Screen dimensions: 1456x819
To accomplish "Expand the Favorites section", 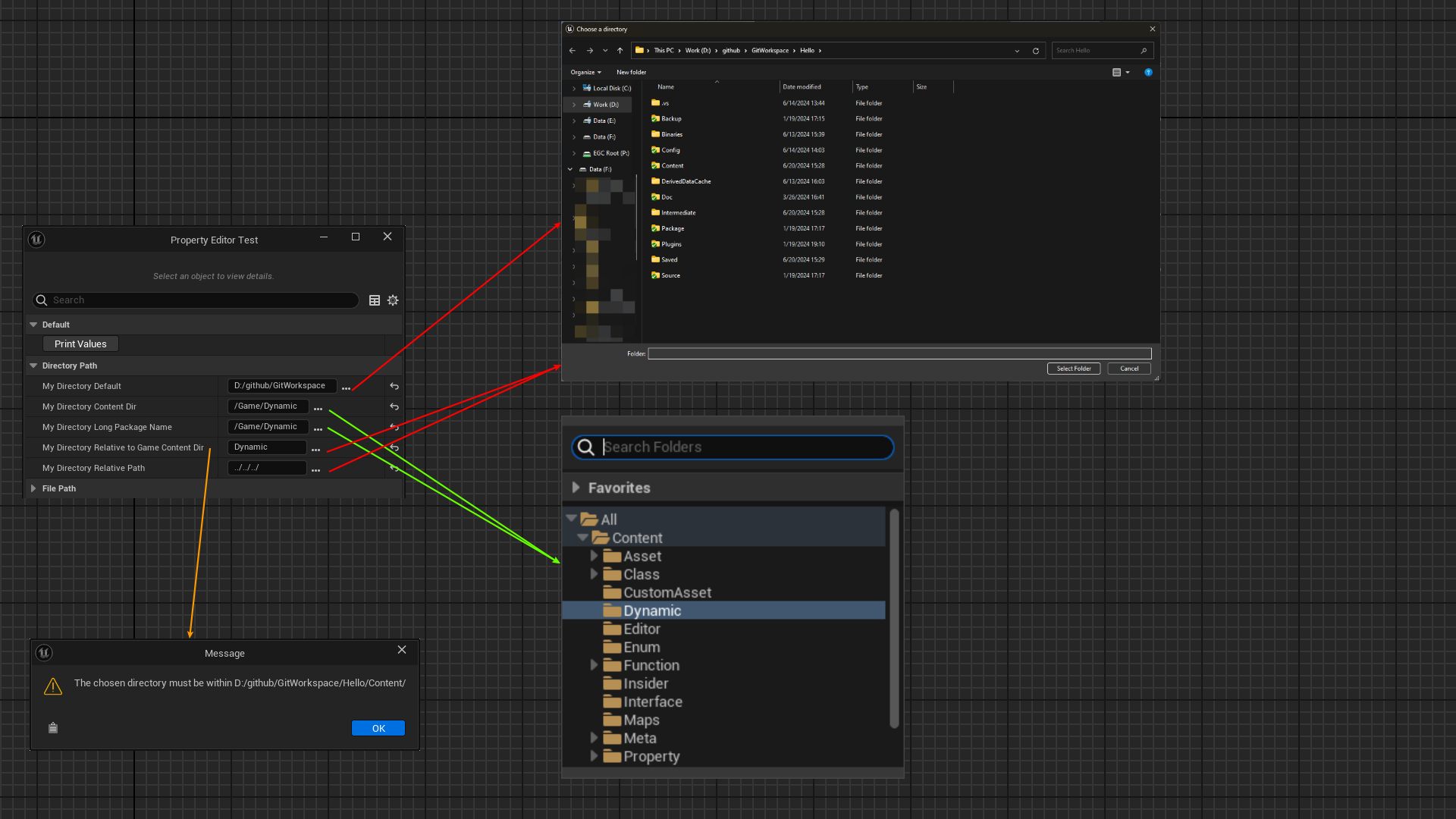I will [576, 488].
